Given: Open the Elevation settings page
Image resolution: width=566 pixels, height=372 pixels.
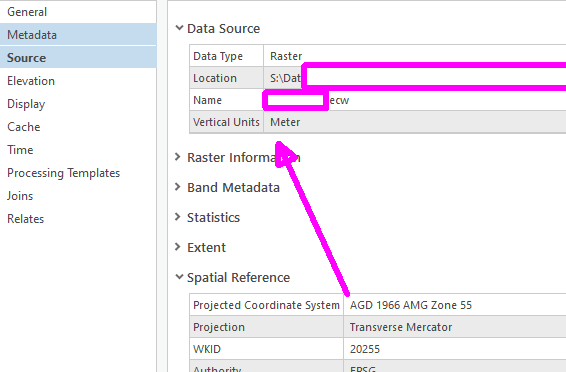Looking at the screenshot, I should click(x=31, y=81).
